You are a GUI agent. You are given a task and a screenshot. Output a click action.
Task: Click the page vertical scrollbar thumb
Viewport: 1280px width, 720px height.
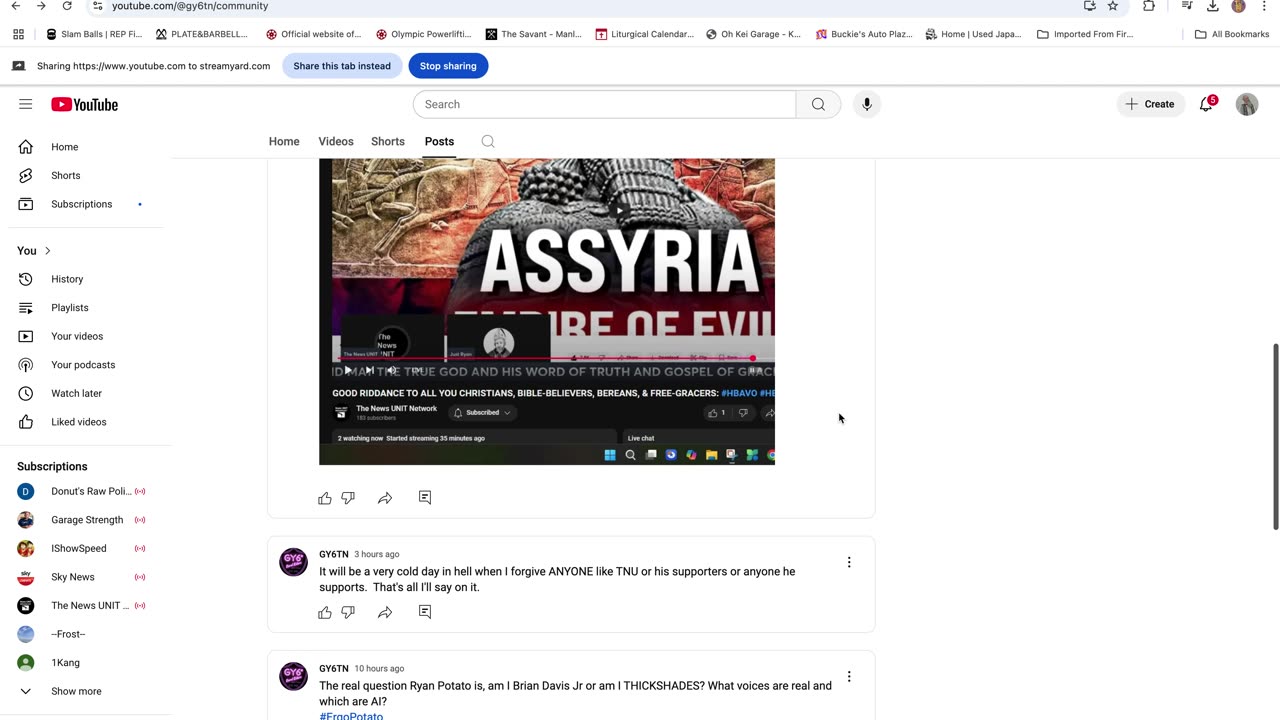[x=1275, y=436]
